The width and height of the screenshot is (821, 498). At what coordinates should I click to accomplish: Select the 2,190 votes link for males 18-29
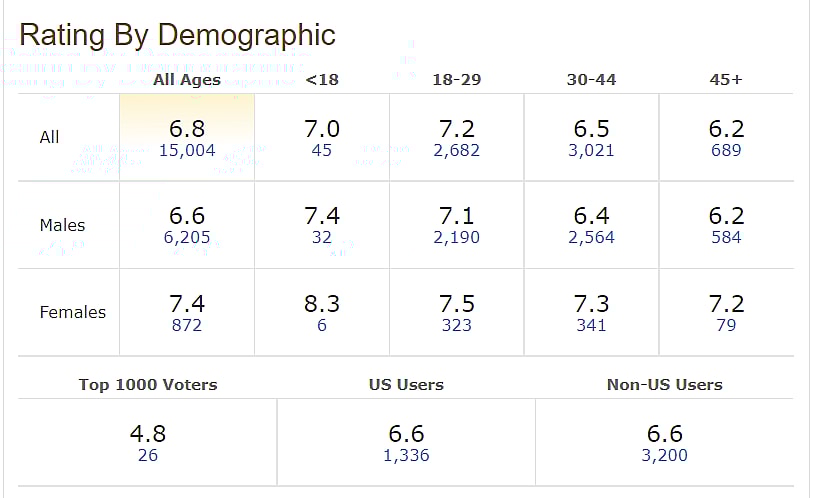tap(456, 238)
